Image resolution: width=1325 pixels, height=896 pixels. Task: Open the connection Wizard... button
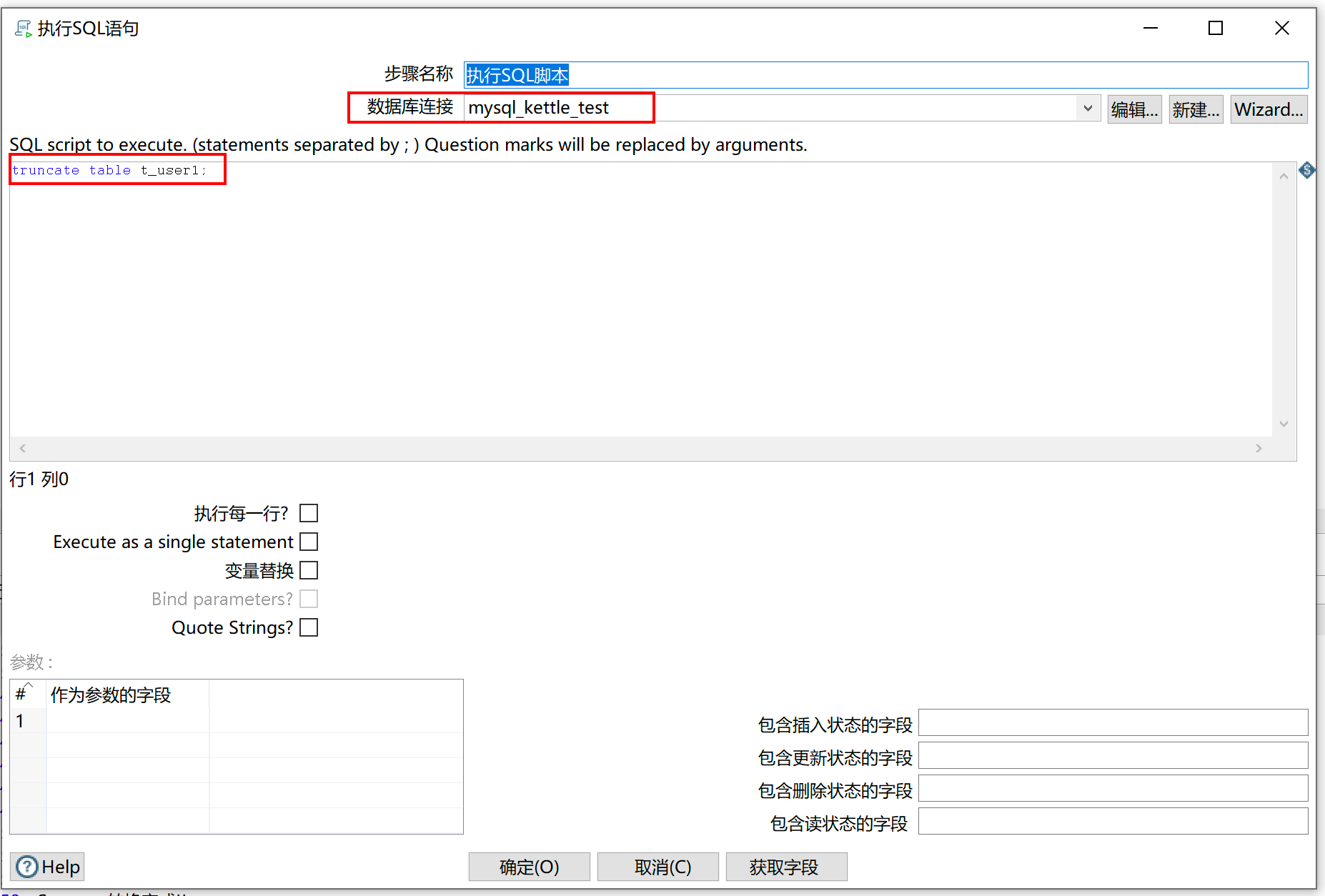pyautogui.click(x=1269, y=109)
